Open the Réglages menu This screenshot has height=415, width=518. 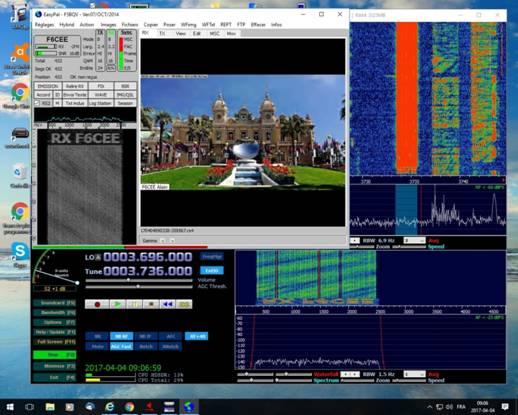coord(44,25)
